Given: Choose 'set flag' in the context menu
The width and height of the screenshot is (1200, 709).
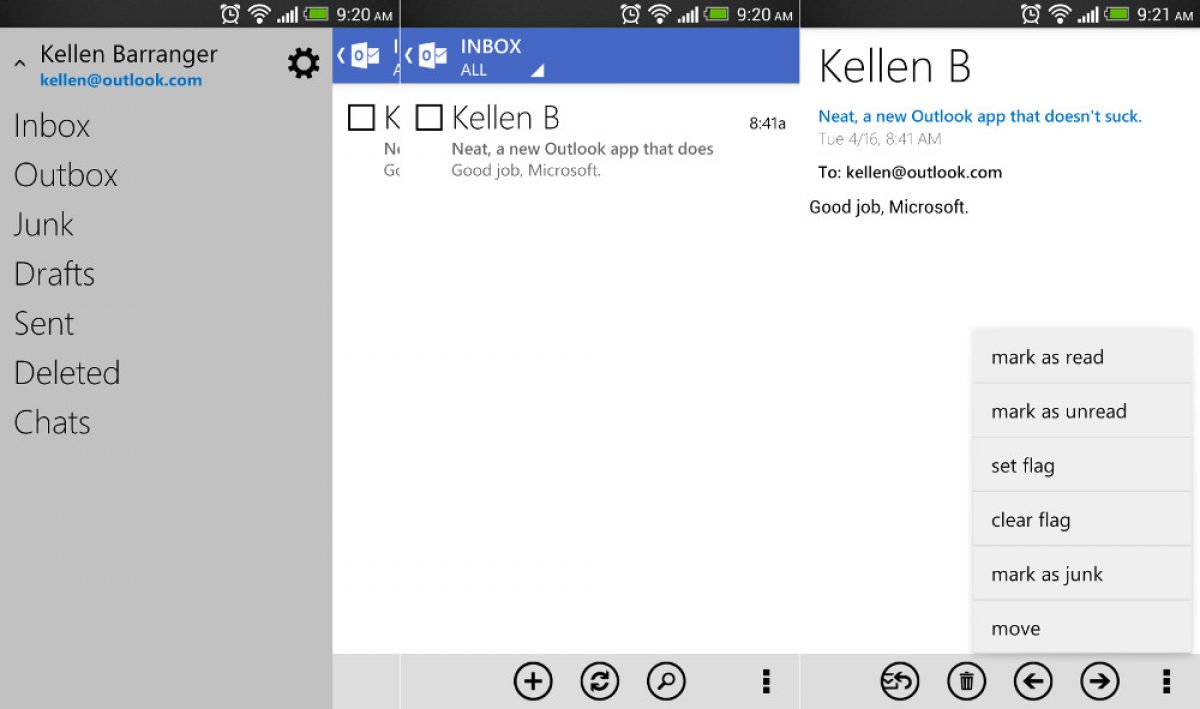Looking at the screenshot, I should pyautogui.click(x=1023, y=466).
